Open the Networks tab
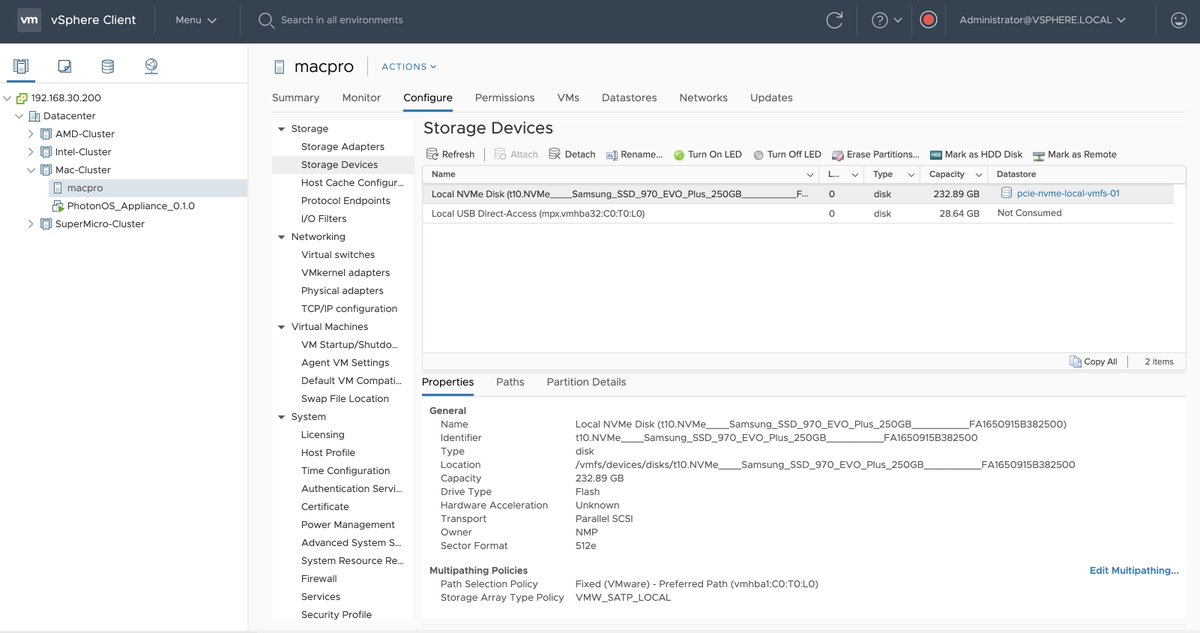 pos(703,98)
